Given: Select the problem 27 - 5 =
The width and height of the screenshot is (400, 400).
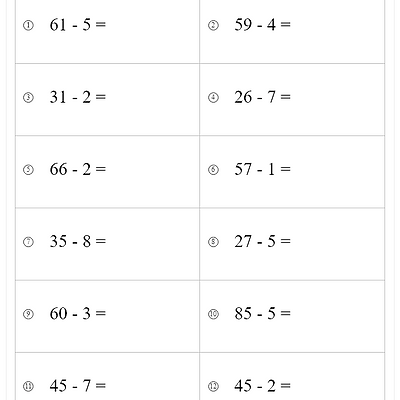Looking at the screenshot, I should tap(262, 241).
